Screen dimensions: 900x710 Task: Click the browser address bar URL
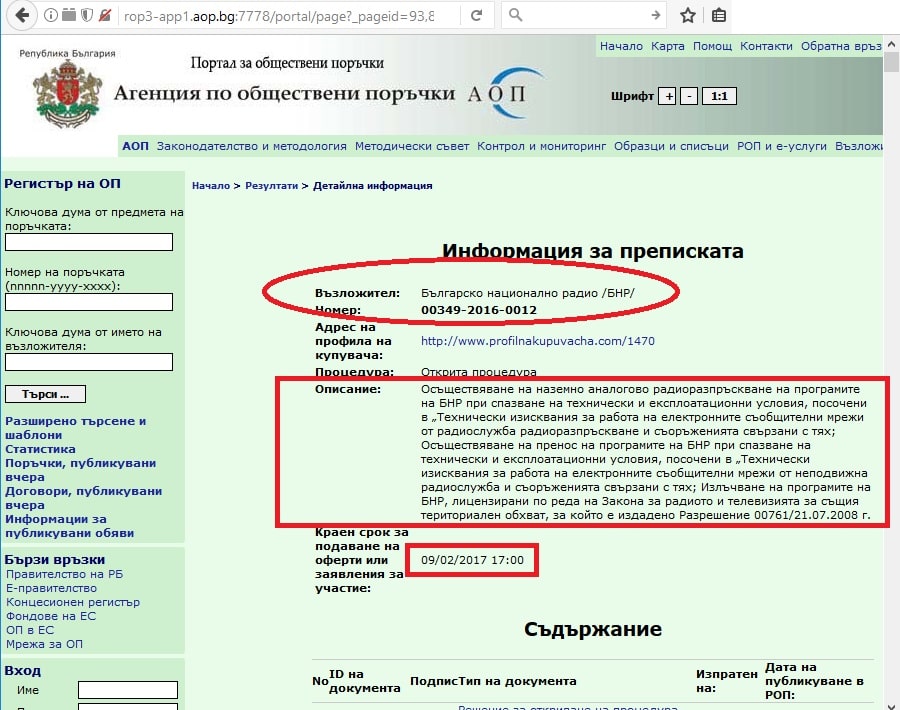(279, 16)
